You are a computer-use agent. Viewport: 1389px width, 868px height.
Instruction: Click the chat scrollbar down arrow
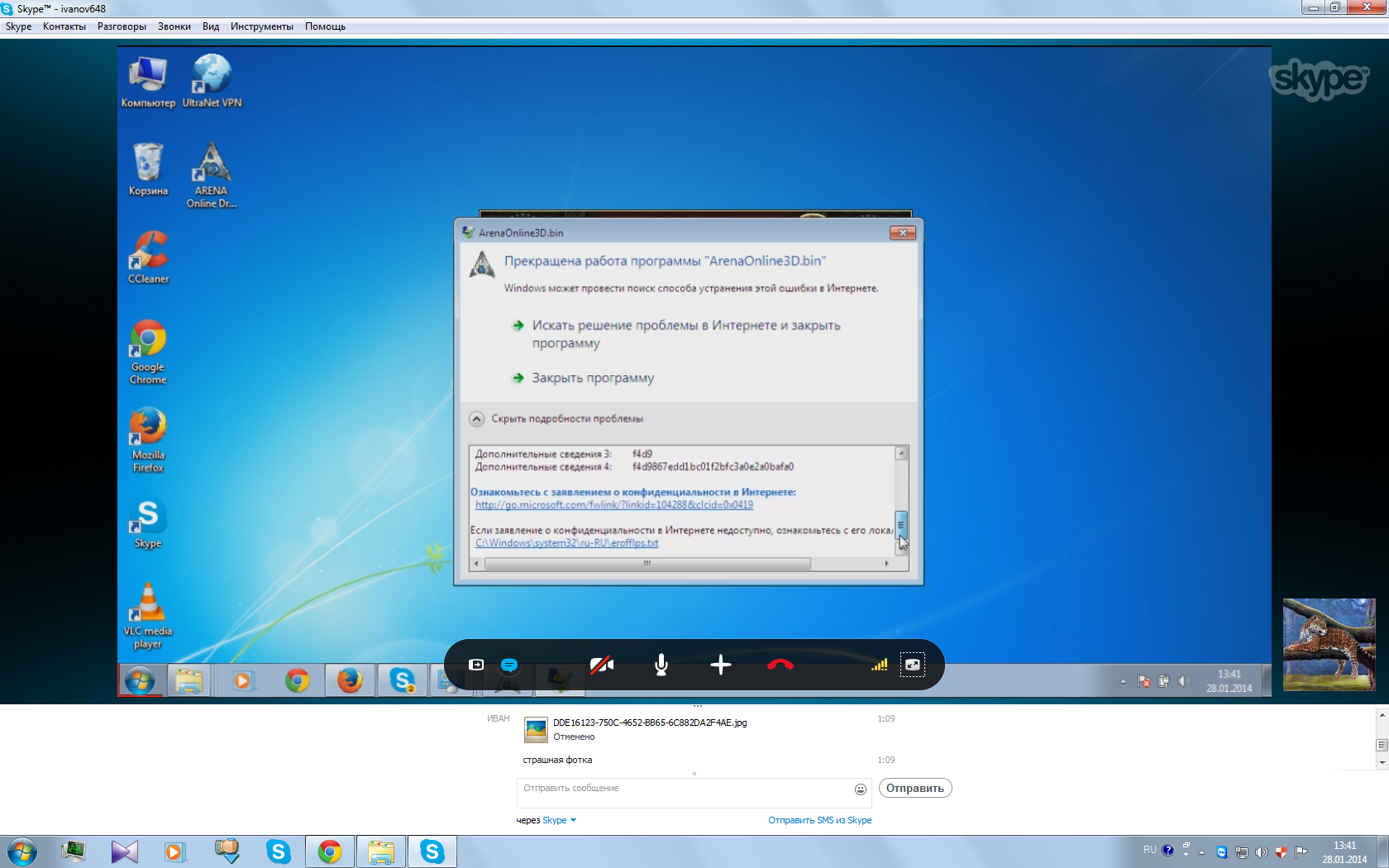click(x=1382, y=762)
